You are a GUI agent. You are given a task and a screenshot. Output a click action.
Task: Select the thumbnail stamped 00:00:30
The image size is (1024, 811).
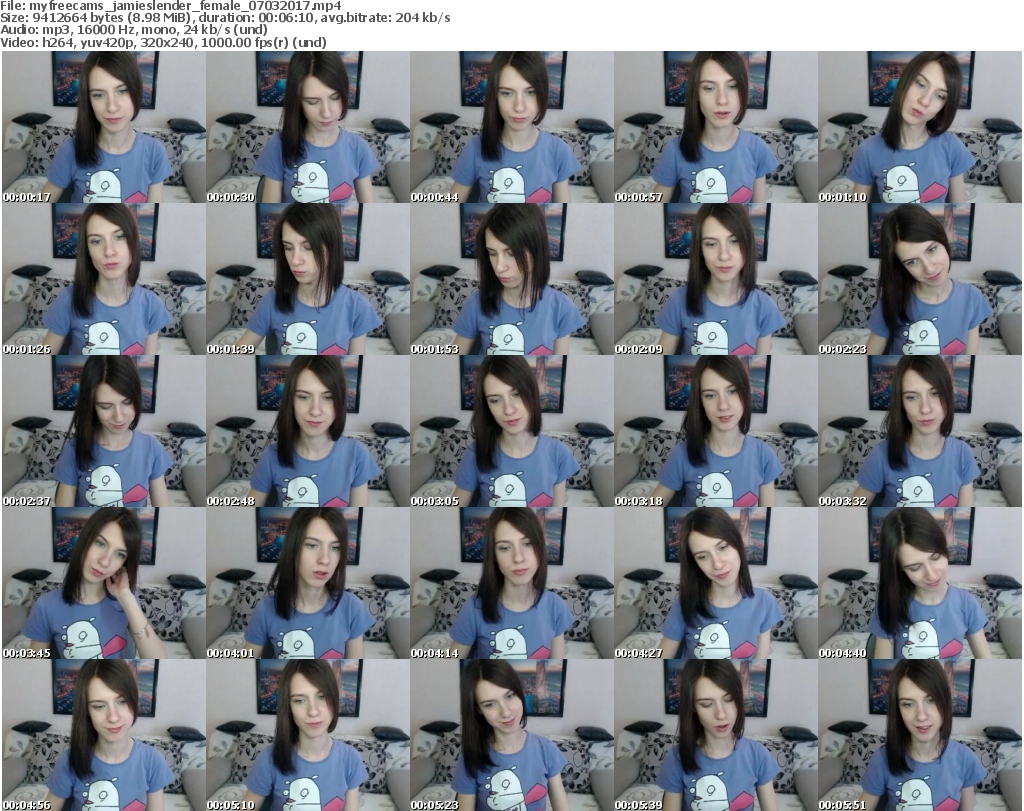[308, 127]
